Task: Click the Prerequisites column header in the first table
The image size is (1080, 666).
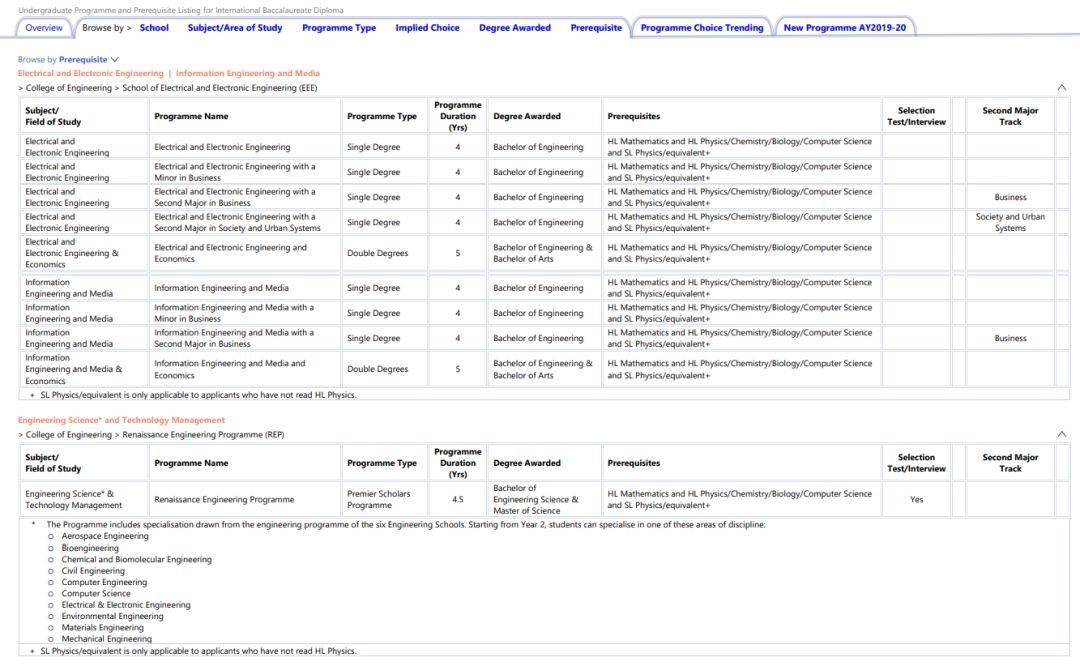Action: click(x=633, y=117)
